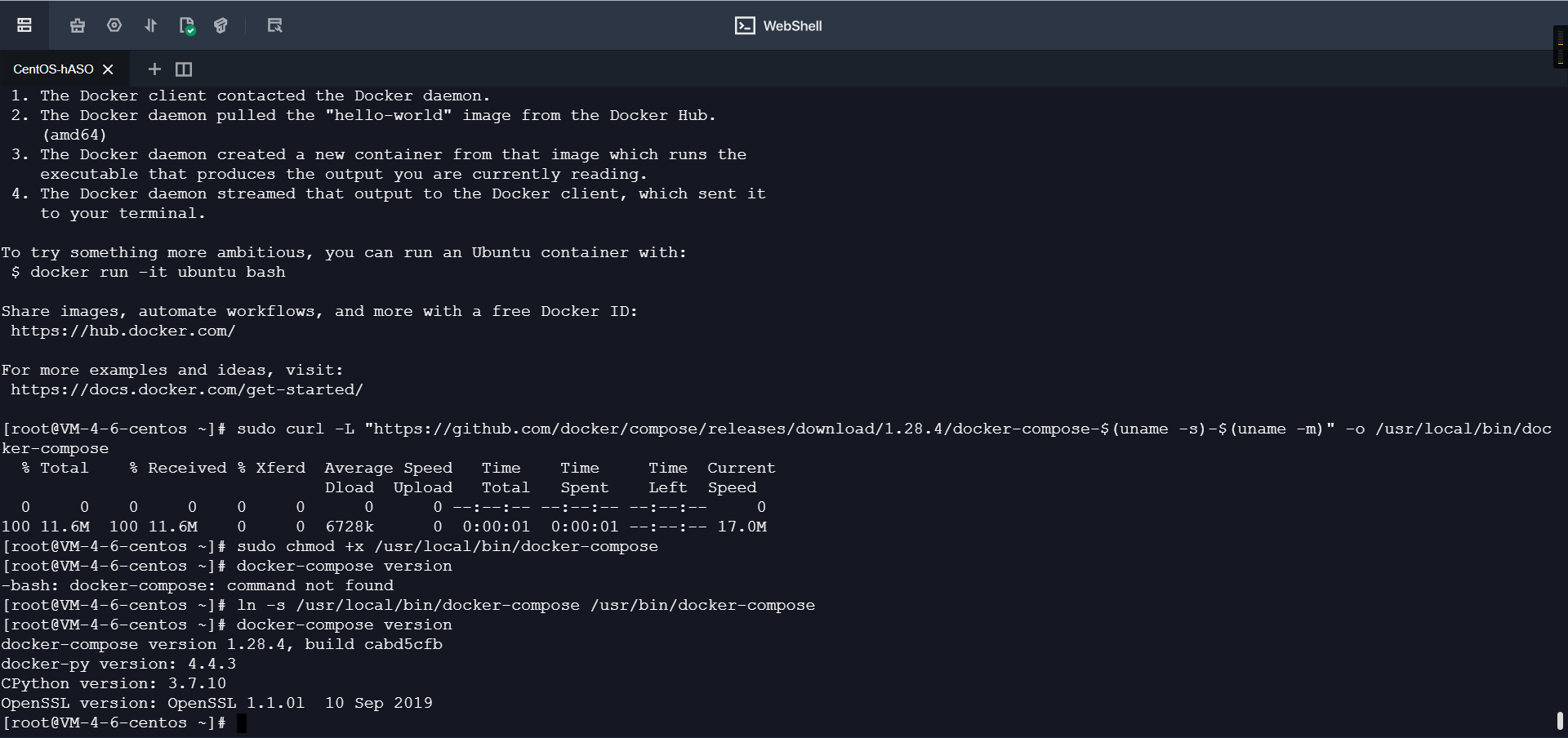Click the '17.0M' current speed value

click(x=742, y=527)
